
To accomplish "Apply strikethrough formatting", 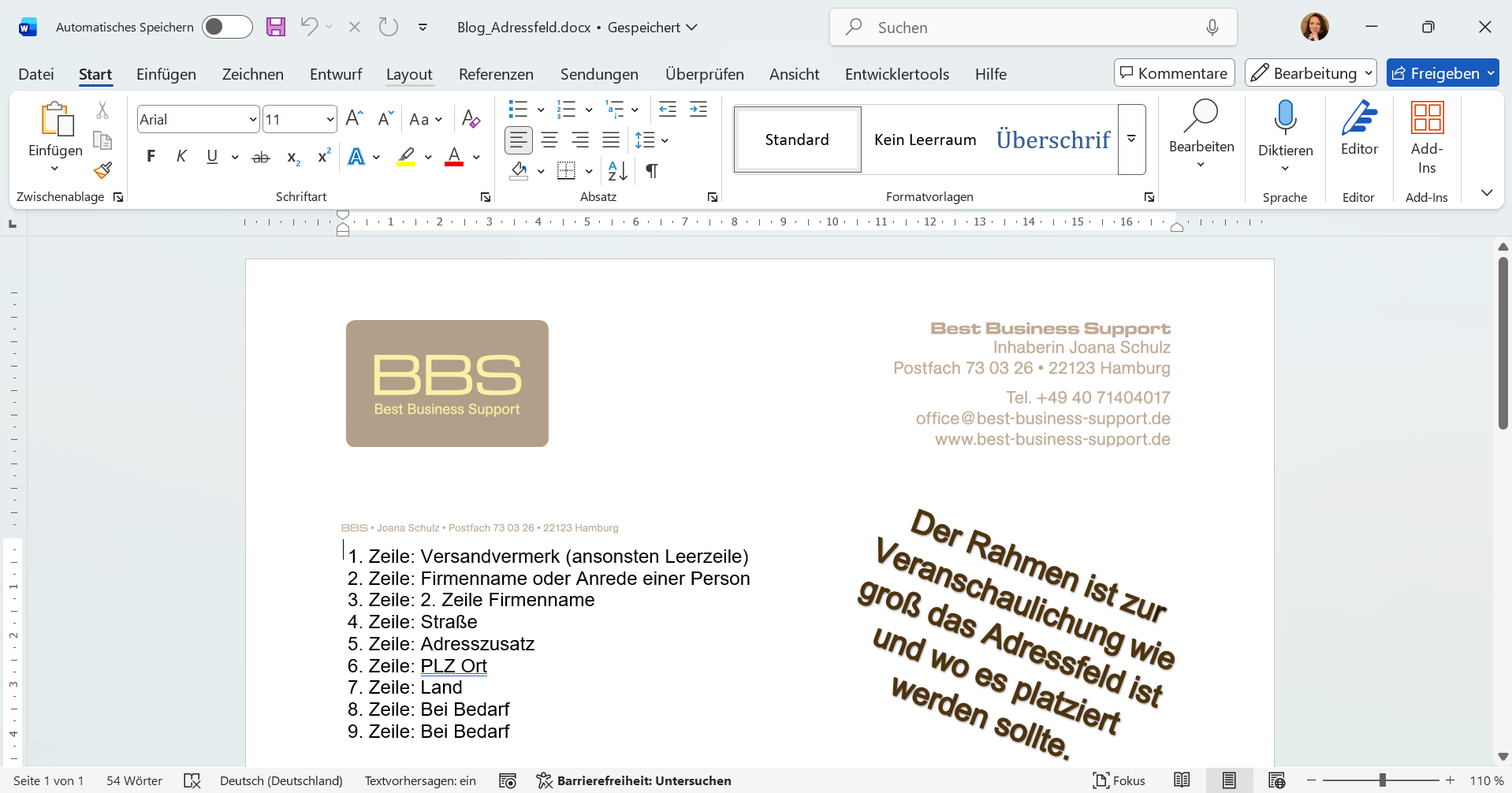I will pyautogui.click(x=261, y=156).
